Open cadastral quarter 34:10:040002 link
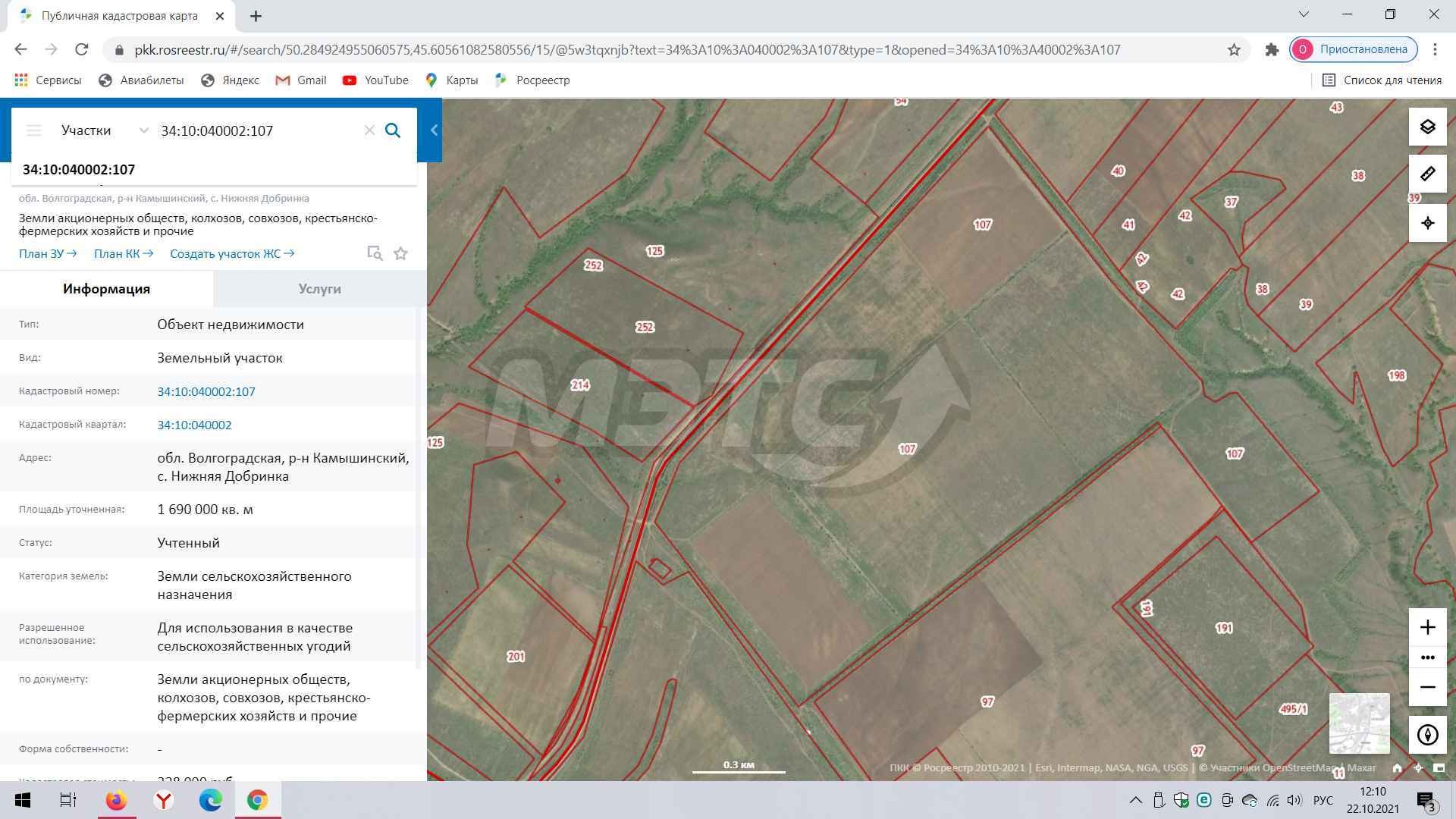 (194, 425)
